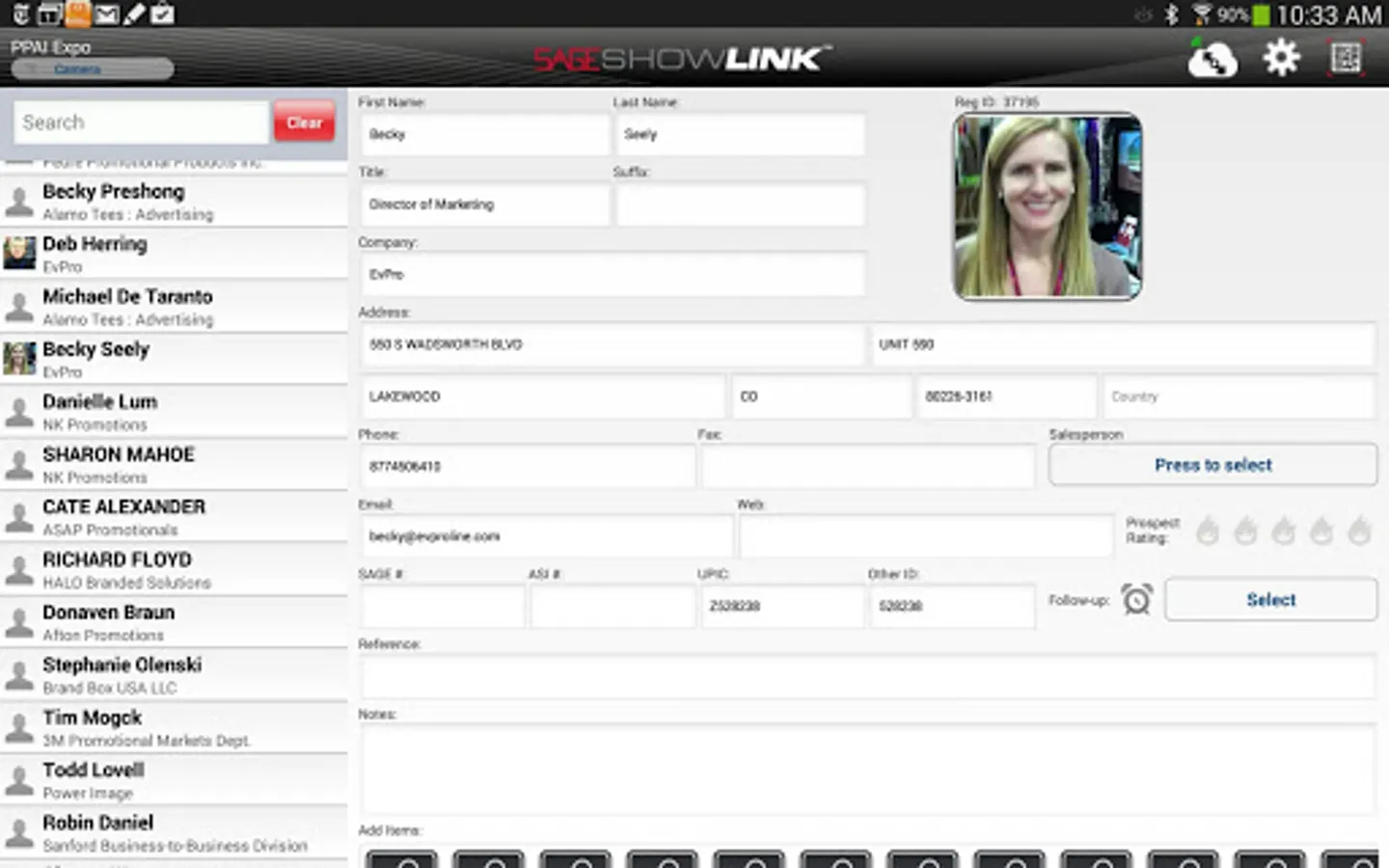
Task: Set prospect rating to four flames
Action: point(1321,529)
